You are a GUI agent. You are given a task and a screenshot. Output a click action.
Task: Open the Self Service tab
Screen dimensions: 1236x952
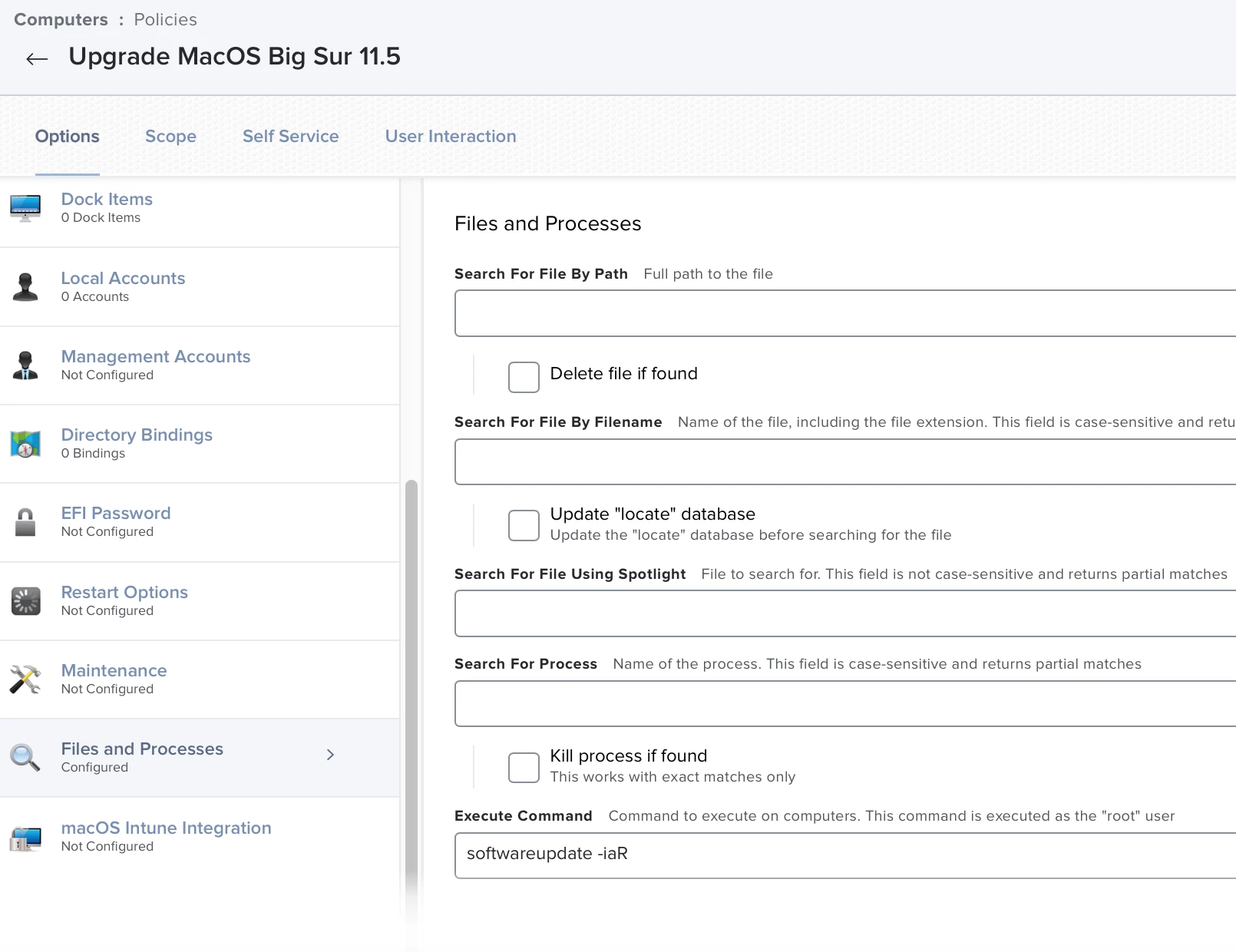pyautogui.click(x=290, y=136)
